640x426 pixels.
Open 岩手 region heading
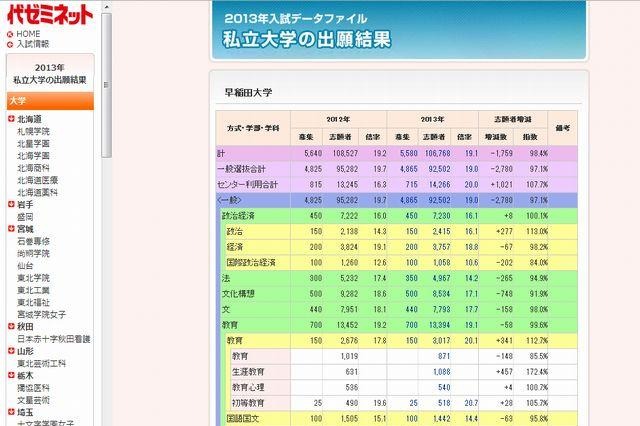click(25, 204)
